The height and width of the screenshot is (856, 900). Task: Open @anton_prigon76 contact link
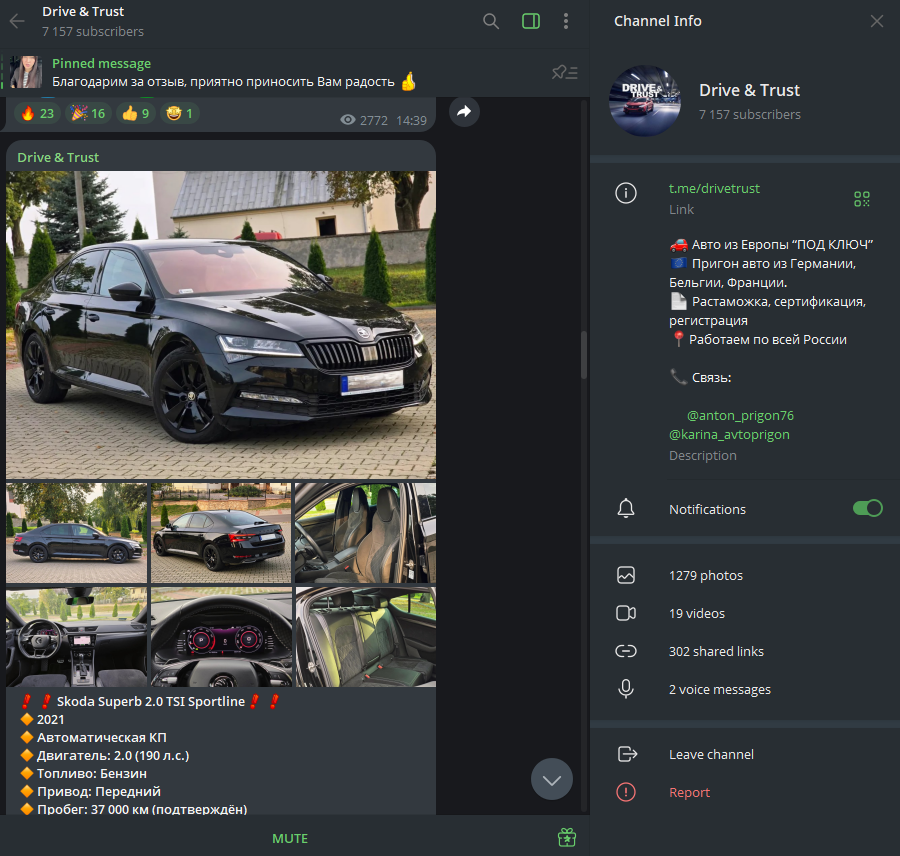tap(740, 415)
